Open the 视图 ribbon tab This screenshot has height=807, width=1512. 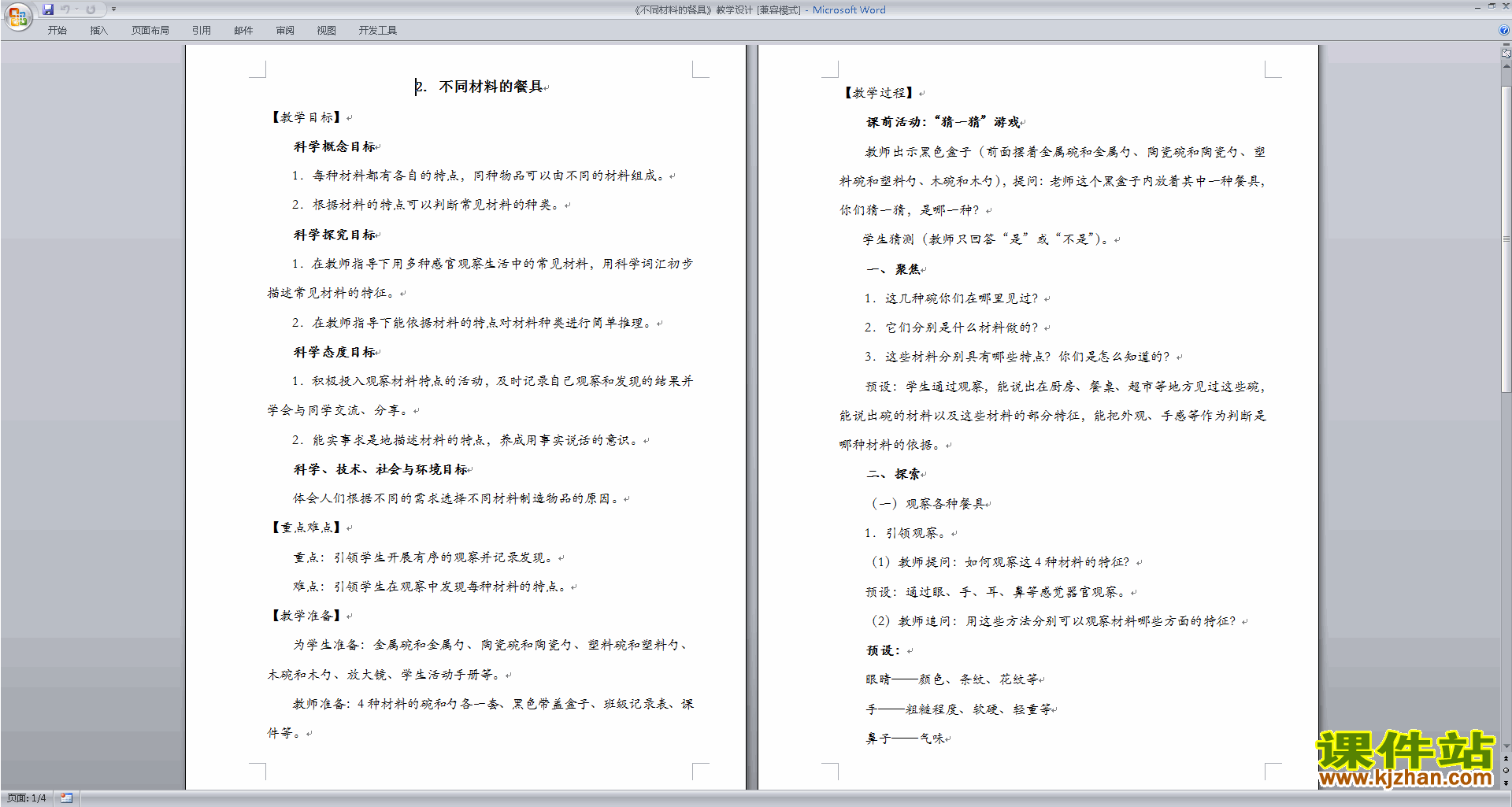[327, 30]
